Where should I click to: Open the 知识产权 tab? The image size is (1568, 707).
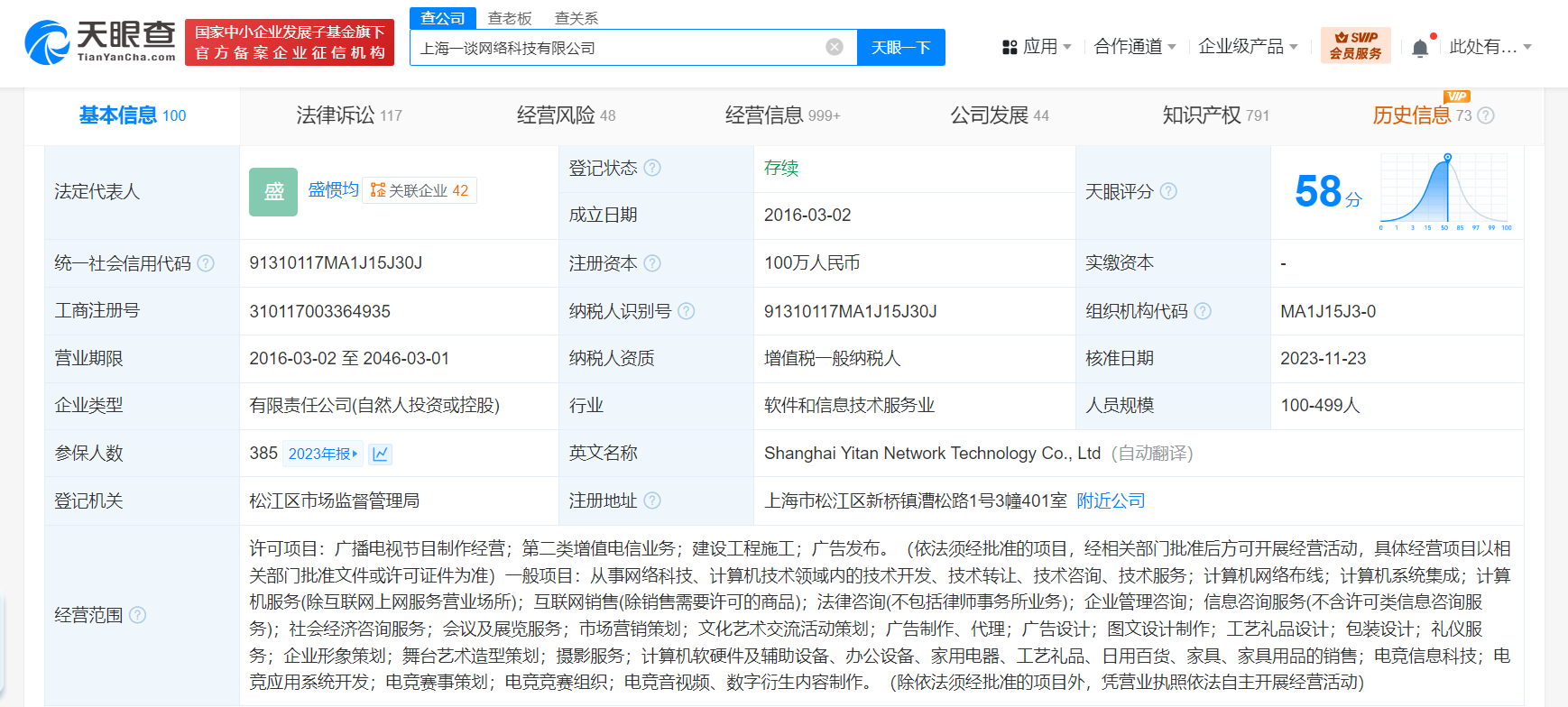1216,115
